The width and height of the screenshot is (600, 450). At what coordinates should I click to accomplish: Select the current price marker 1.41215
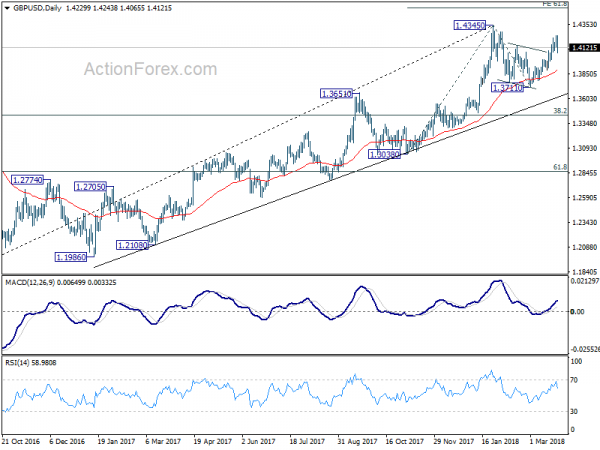584,48
